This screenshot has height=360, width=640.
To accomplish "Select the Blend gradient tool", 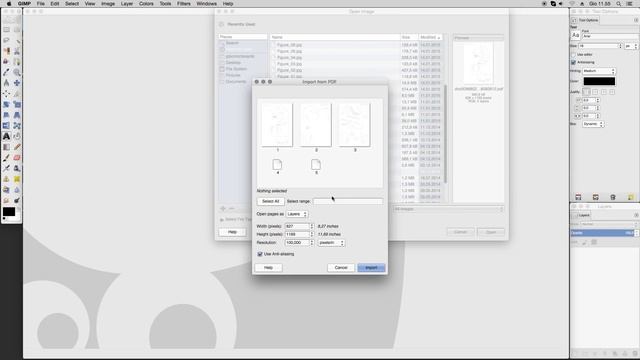I will [7, 147].
